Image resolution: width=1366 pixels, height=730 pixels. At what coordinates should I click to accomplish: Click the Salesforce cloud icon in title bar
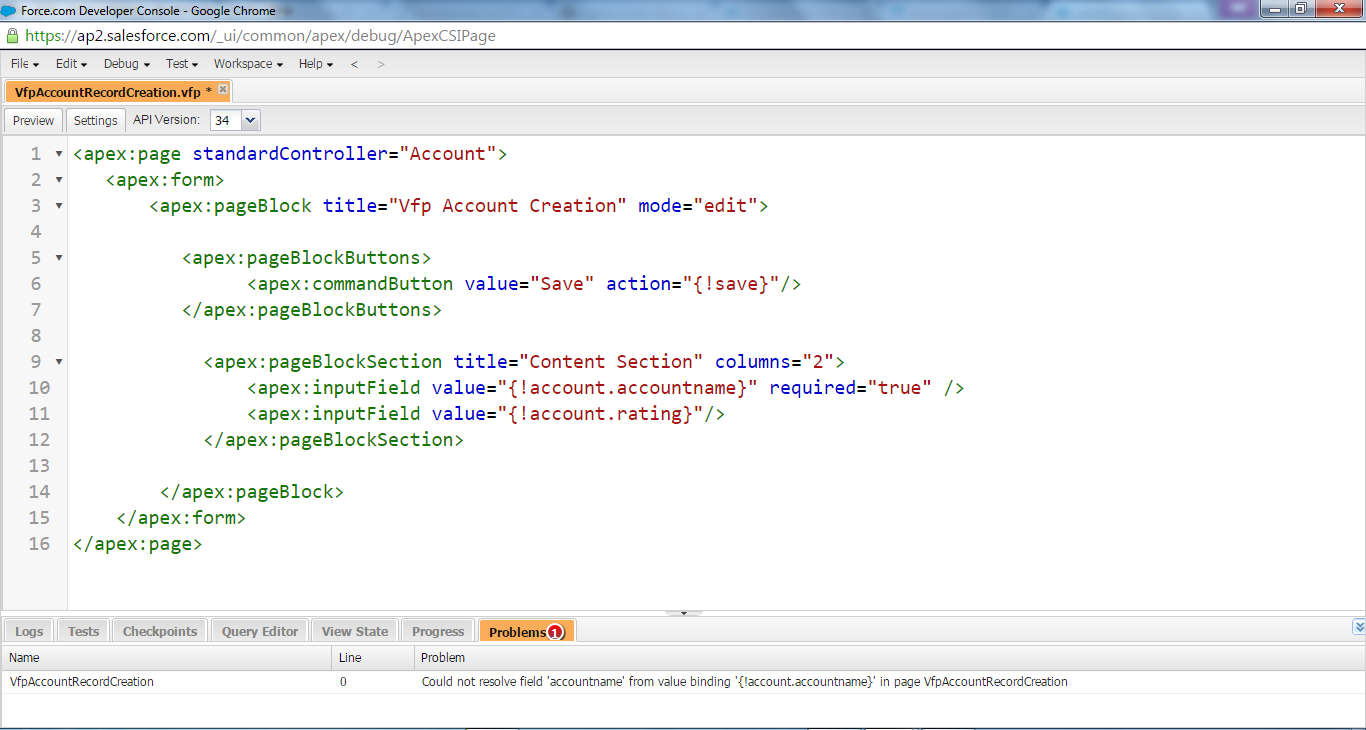[10, 9]
